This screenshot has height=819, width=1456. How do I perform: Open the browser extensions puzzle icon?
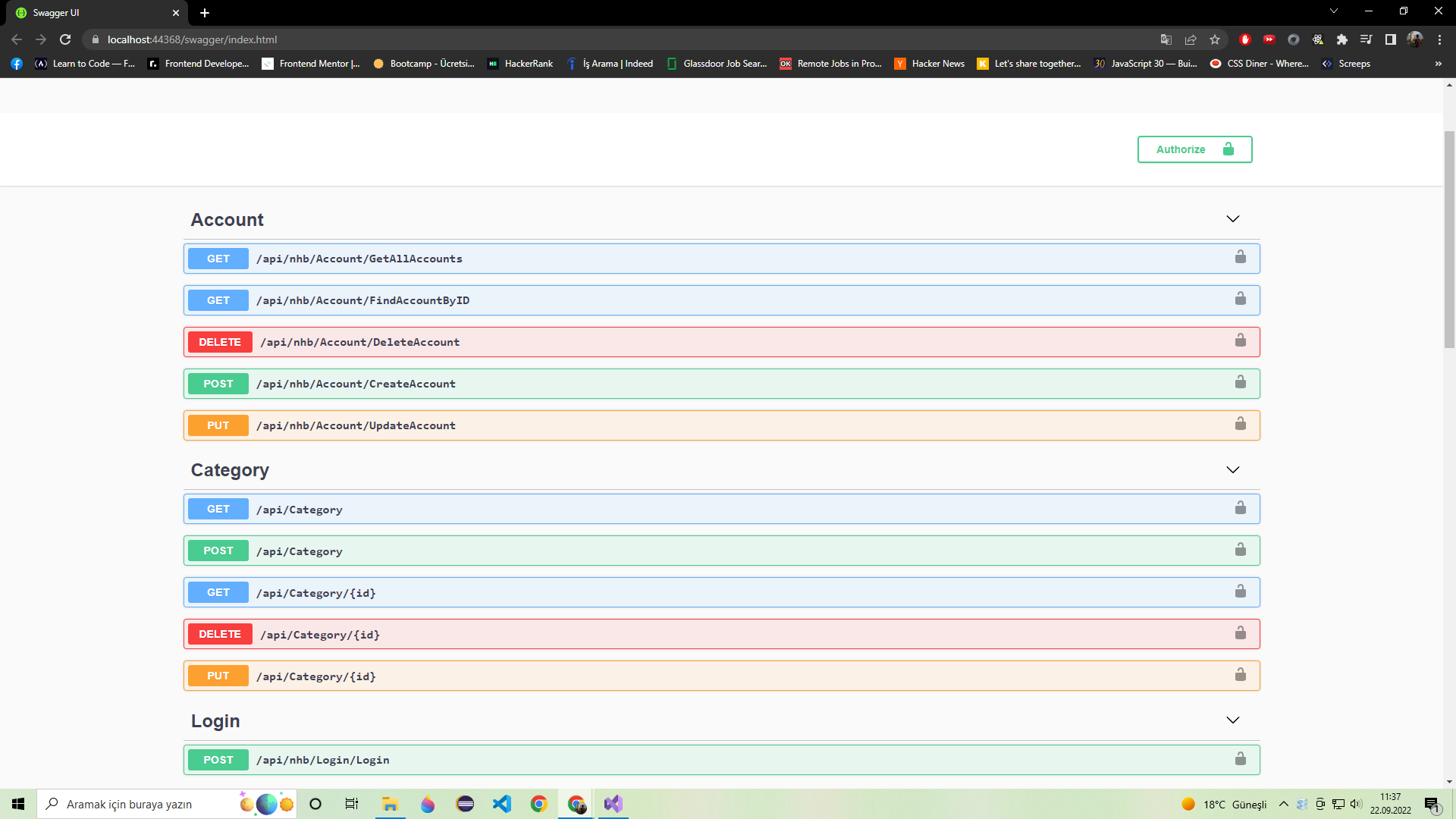coord(1343,39)
